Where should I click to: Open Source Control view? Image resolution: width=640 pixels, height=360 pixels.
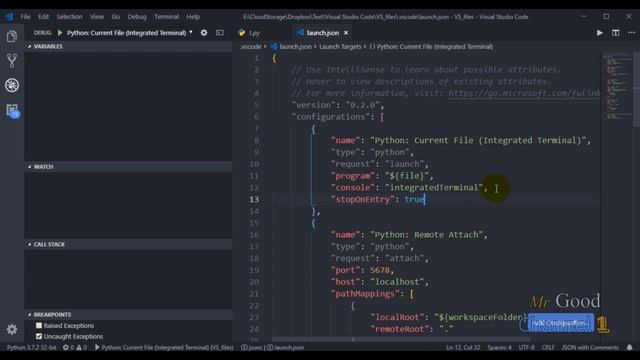point(12,61)
